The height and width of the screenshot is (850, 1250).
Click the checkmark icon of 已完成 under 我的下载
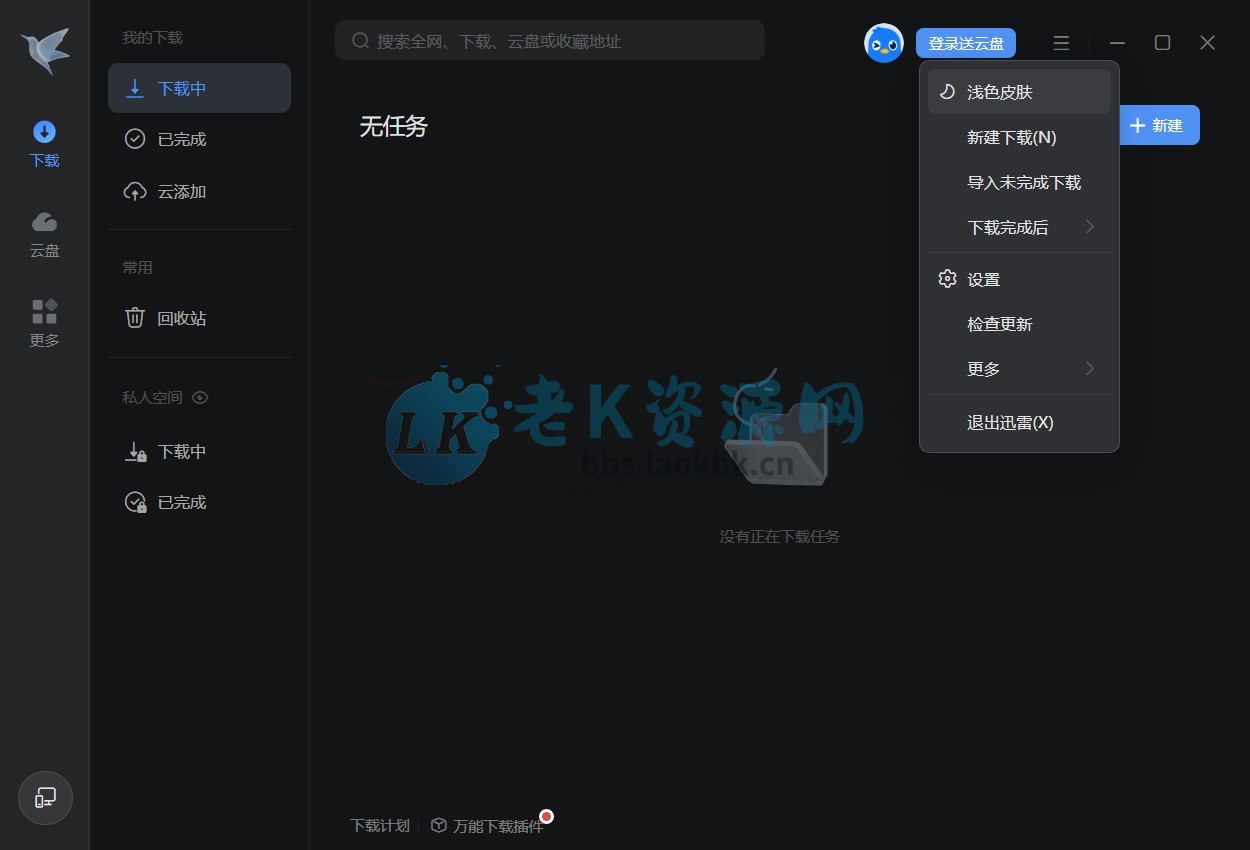click(135, 139)
